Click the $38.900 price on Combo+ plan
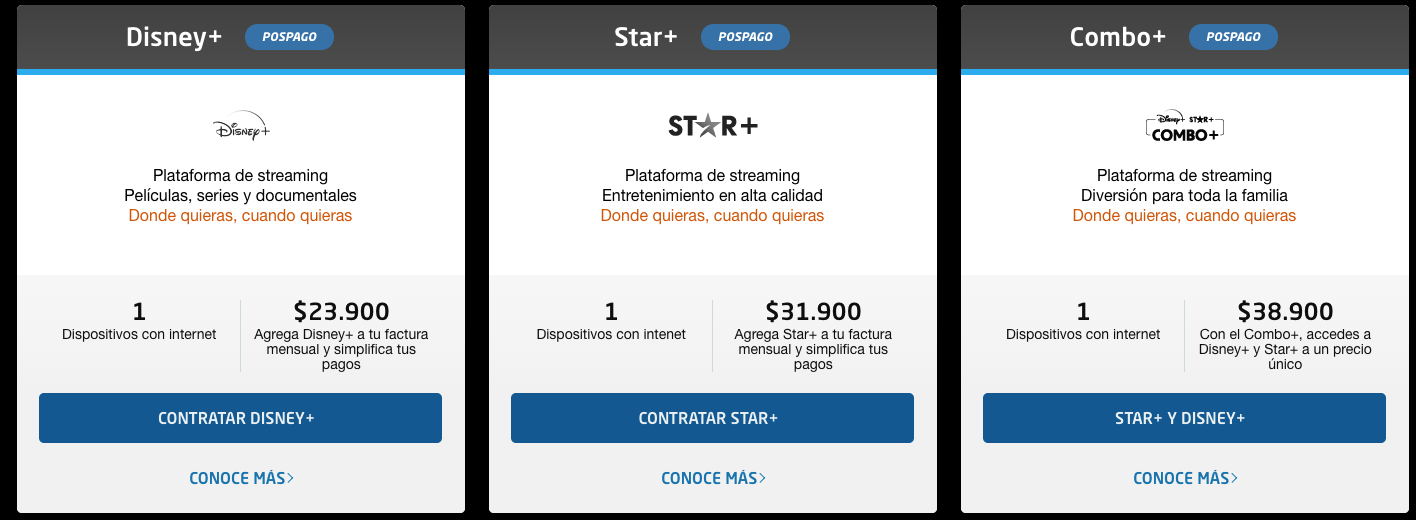The image size is (1416, 520). [1285, 311]
